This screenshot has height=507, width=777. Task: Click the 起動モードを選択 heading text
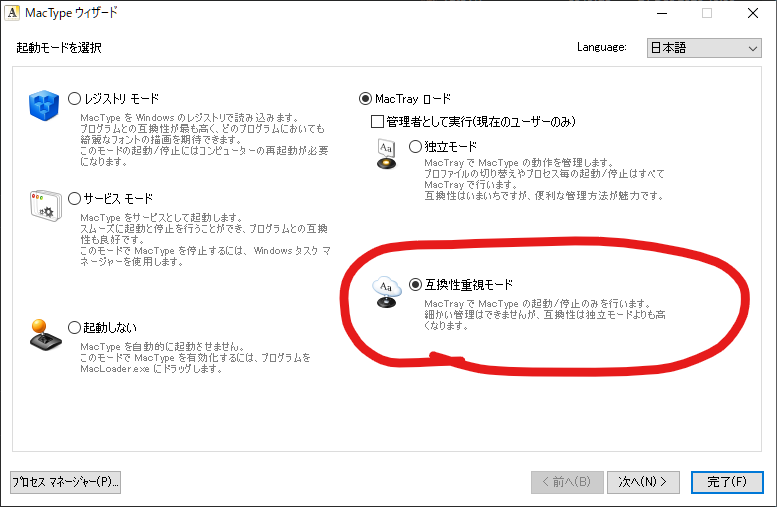click(x=59, y=47)
